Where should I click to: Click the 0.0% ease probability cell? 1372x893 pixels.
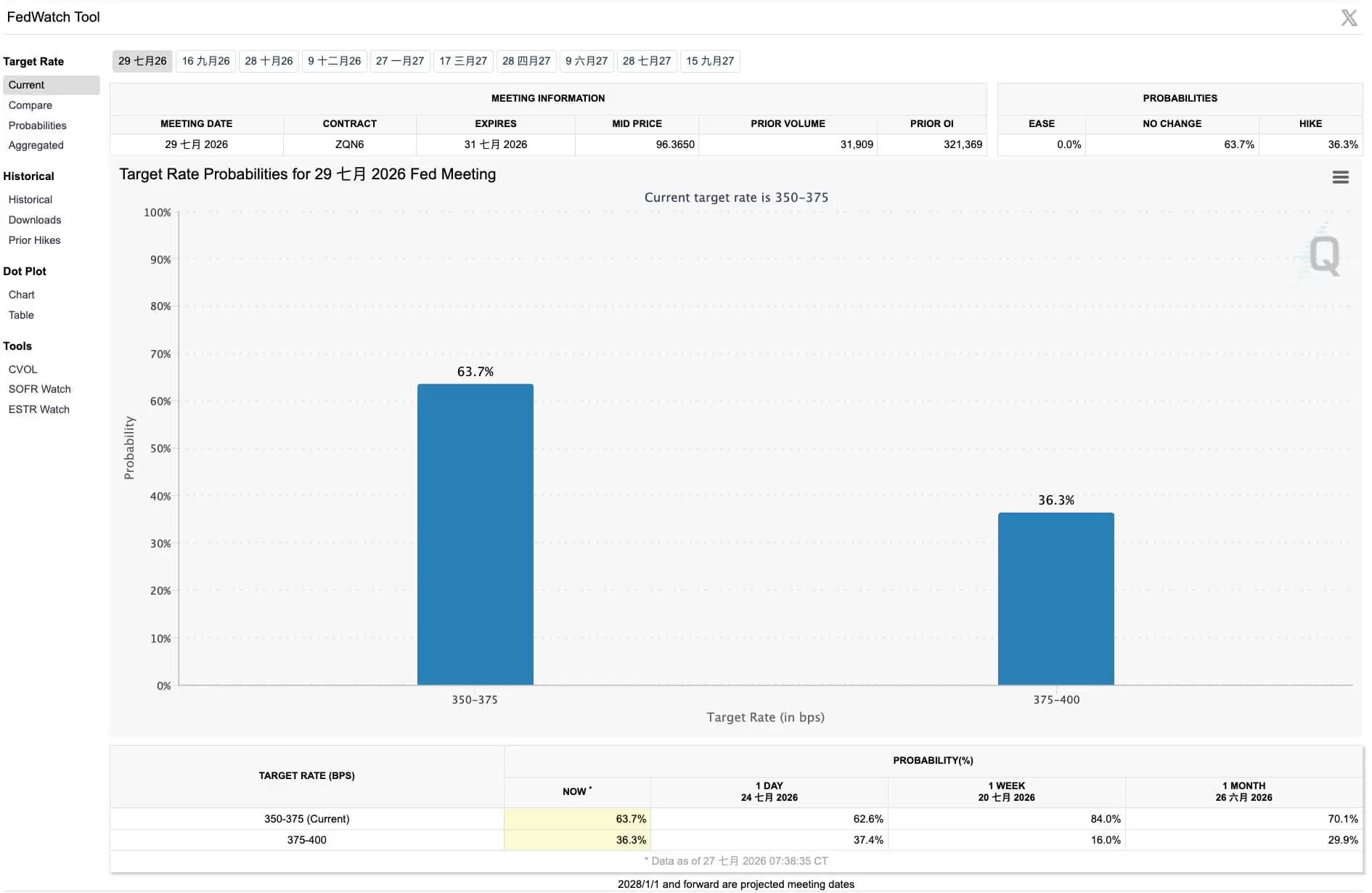pos(1042,144)
